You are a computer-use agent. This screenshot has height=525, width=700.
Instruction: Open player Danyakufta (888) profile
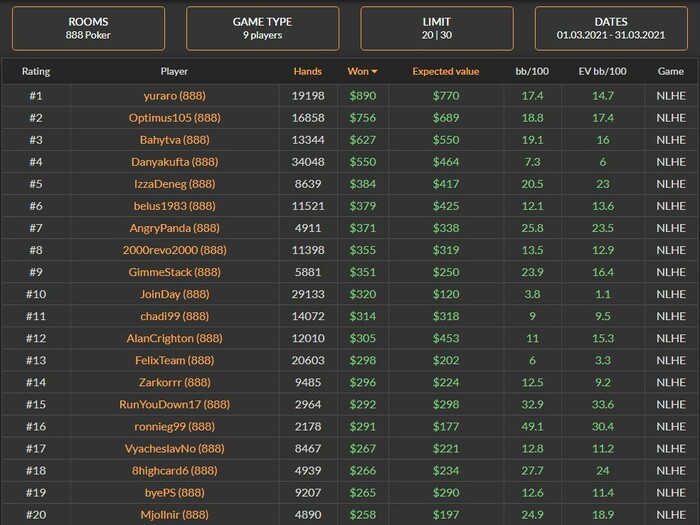point(175,162)
